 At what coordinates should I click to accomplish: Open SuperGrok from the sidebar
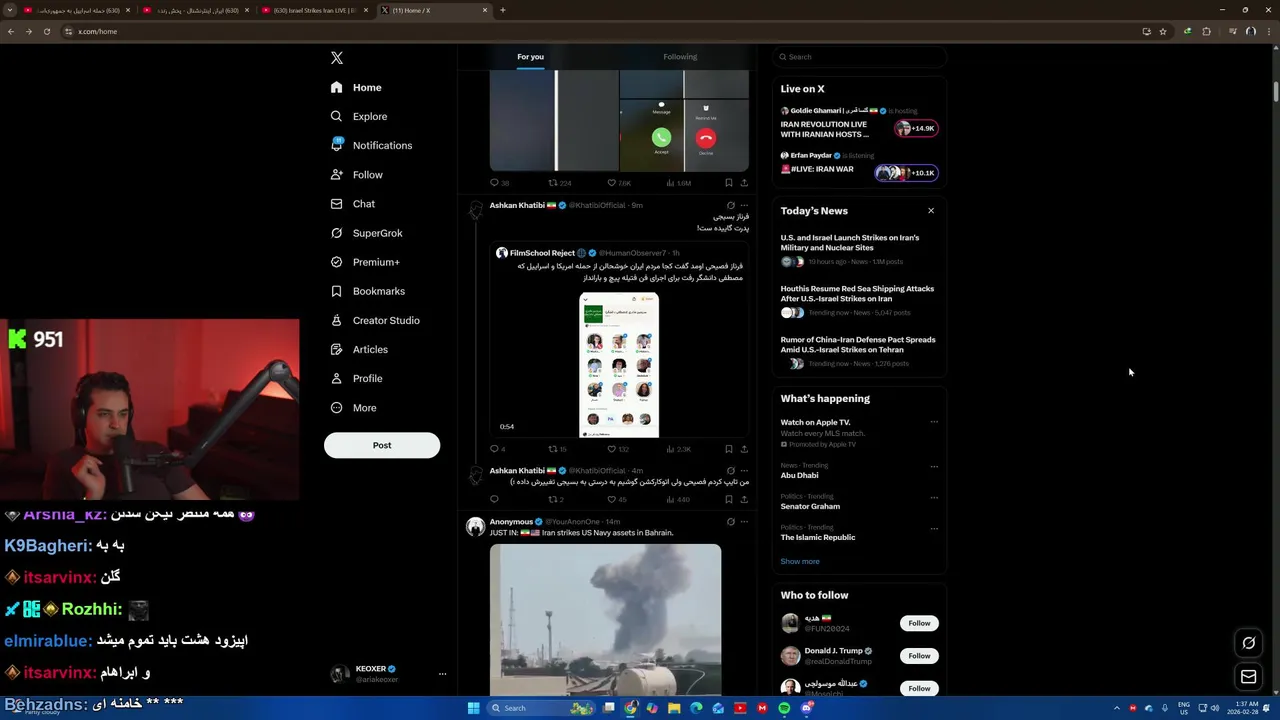366,233
